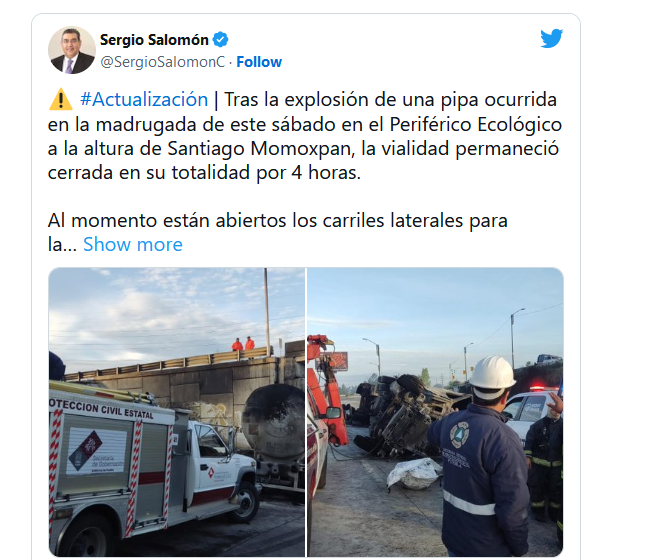Screen dimensions: 655x560
Task: Click the Twitter bird logo
Action: [x=551, y=38]
